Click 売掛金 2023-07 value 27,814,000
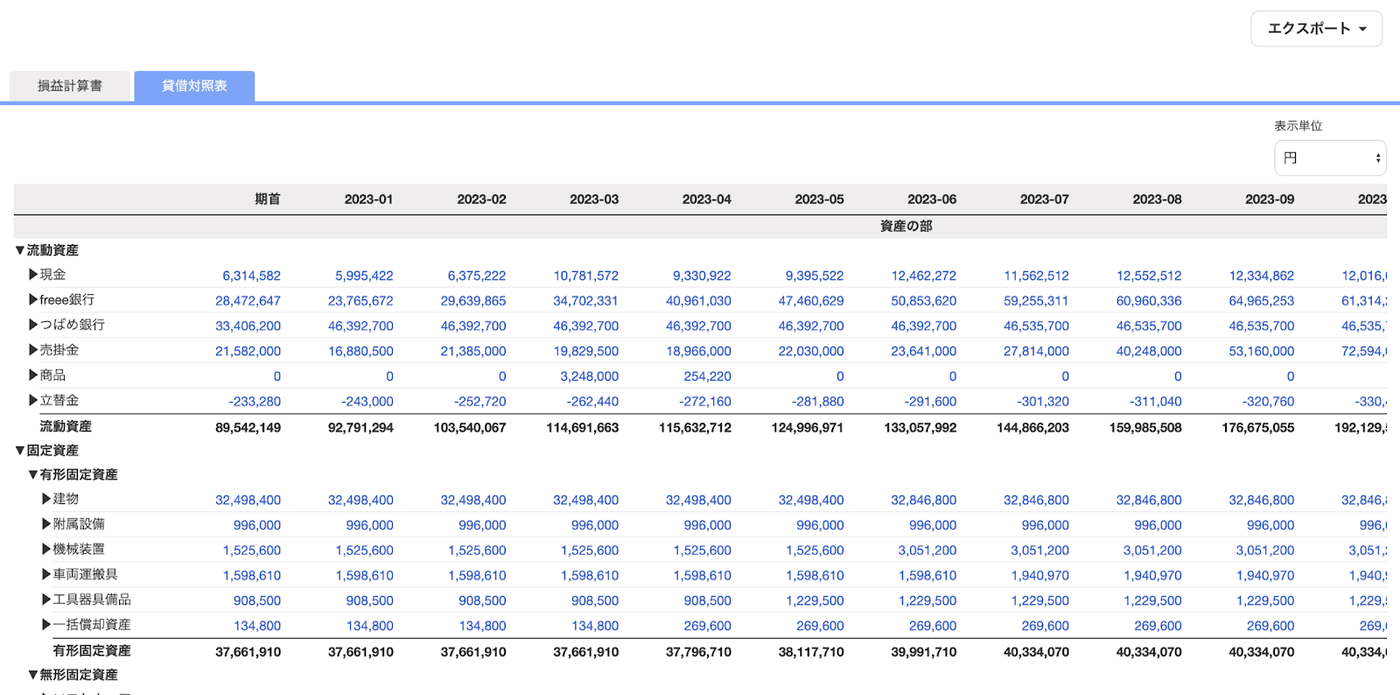 pos(1036,351)
